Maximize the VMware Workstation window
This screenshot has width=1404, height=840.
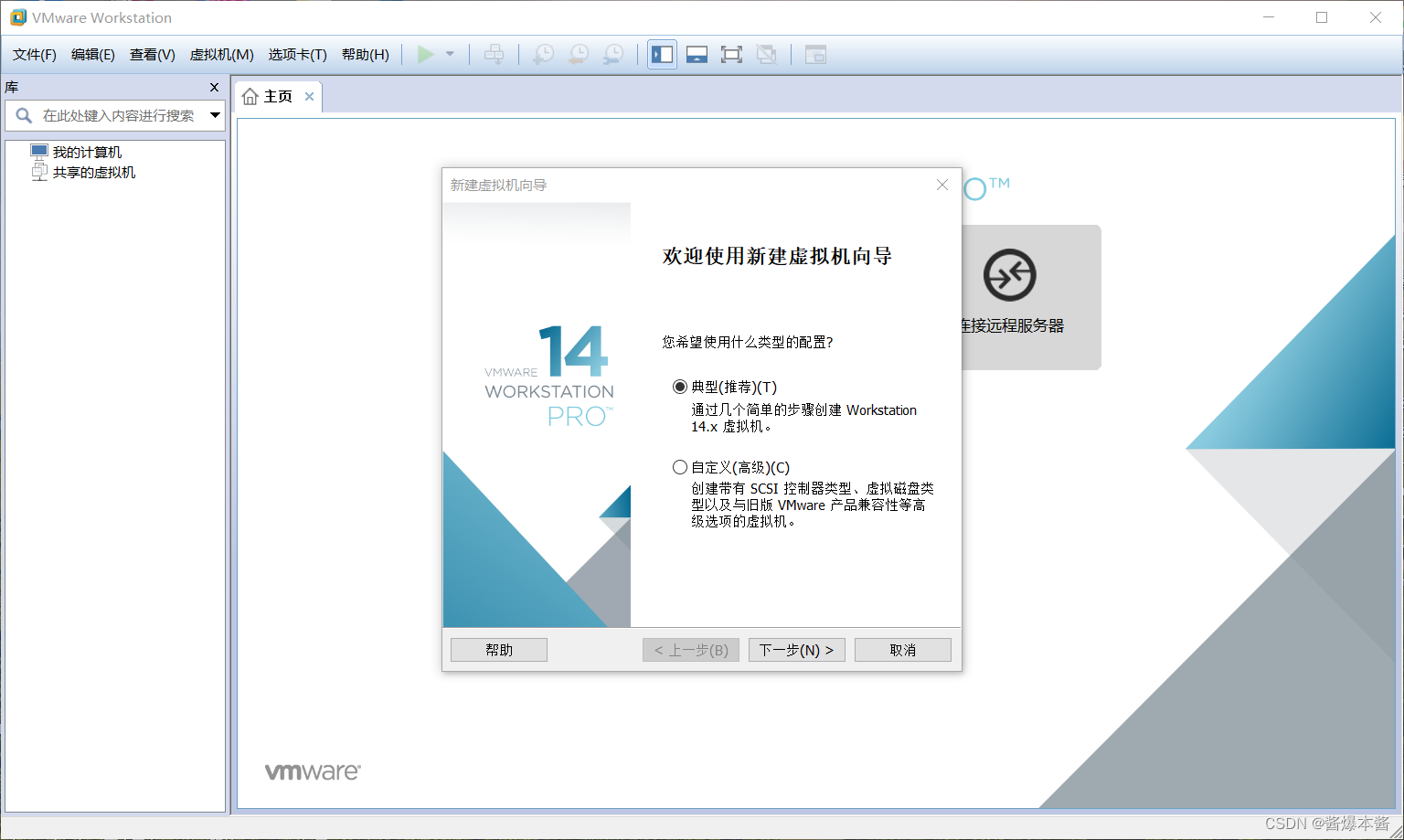(x=1322, y=17)
